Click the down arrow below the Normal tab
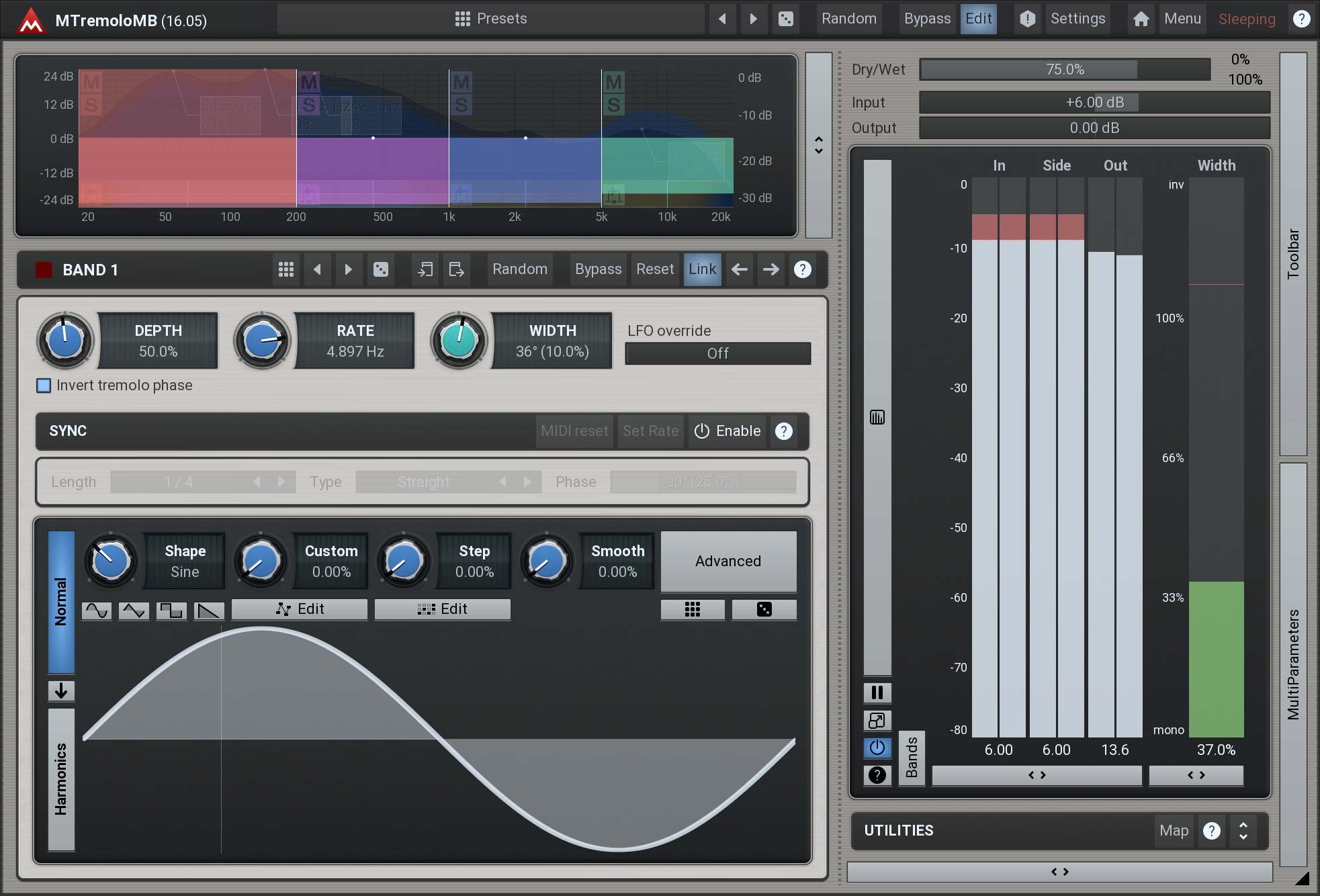1320x896 pixels. click(61, 690)
